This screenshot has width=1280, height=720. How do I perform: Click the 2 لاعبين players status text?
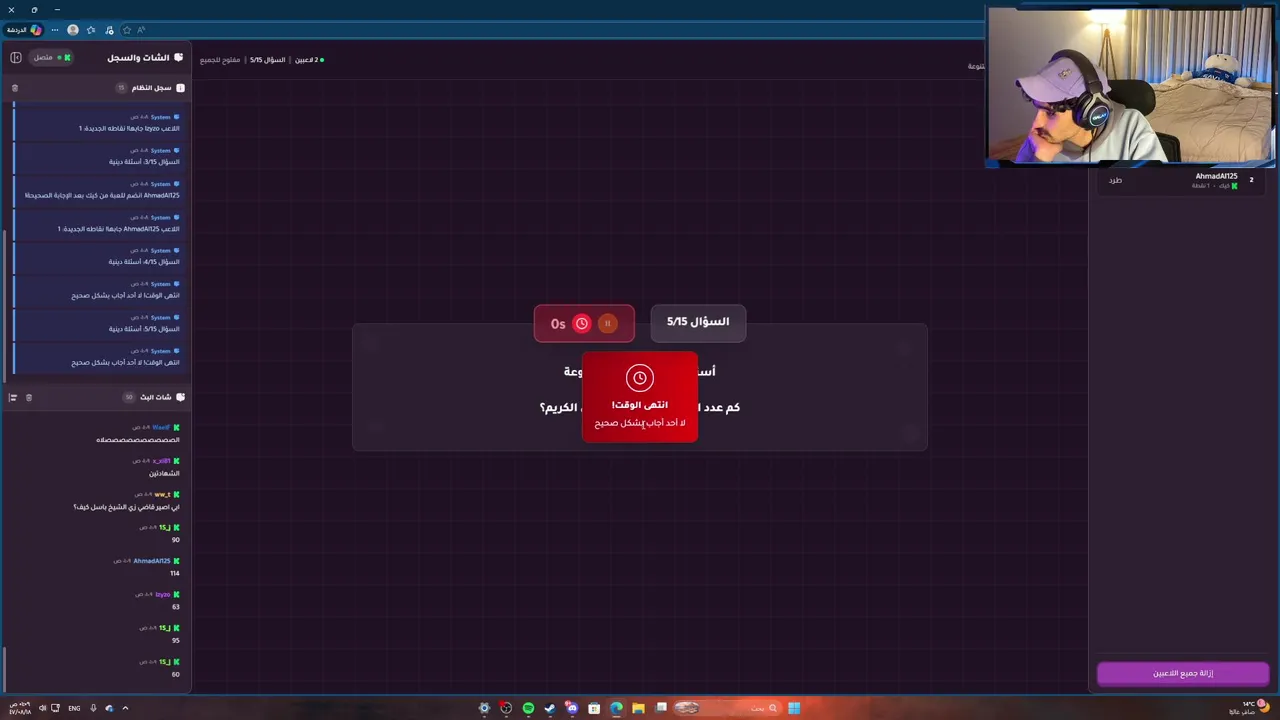pos(309,60)
